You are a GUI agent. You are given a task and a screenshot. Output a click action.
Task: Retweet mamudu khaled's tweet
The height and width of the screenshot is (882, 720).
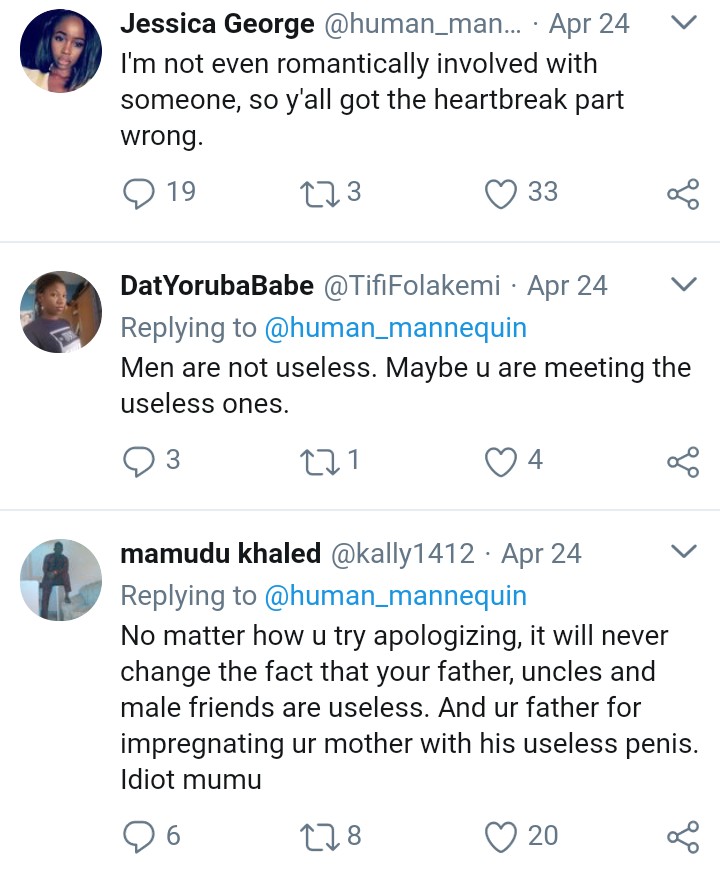click(316, 836)
